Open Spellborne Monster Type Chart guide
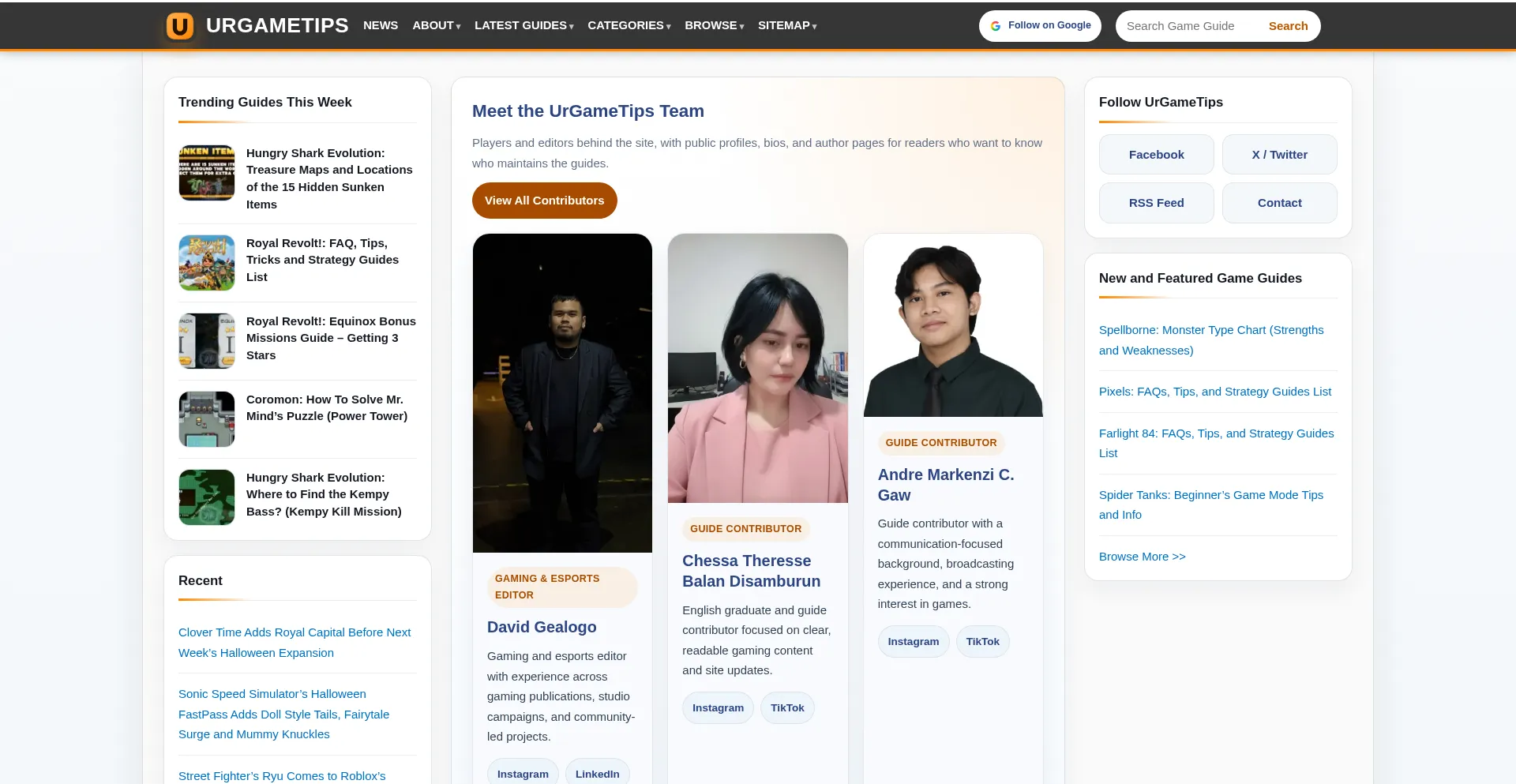This screenshot has height=784, width=1516. [x=1211, y=340]
